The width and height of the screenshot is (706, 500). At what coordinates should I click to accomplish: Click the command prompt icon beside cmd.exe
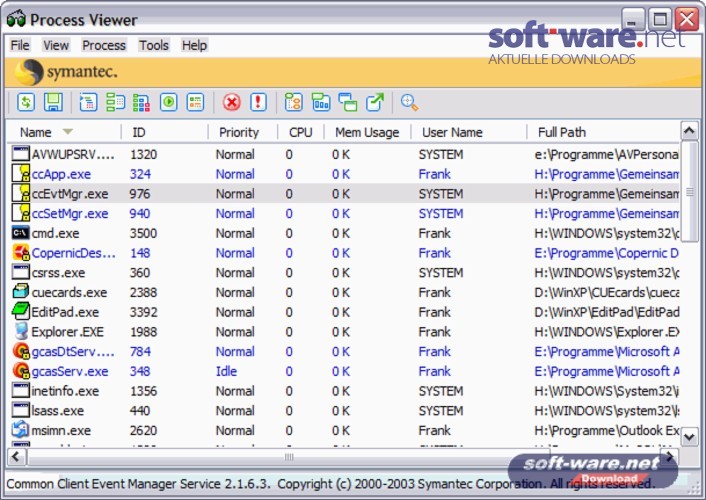pyautogui.click(x=20, y=233)
